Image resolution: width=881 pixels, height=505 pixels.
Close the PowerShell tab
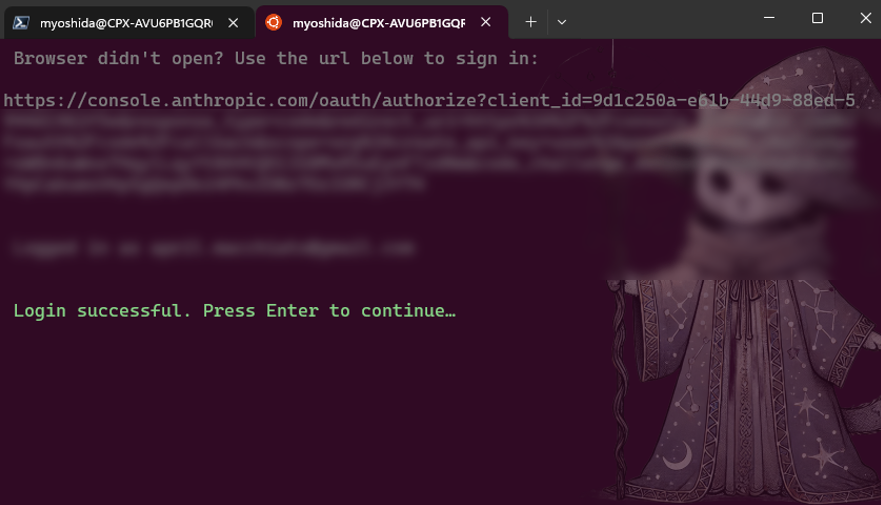(233, 22)
